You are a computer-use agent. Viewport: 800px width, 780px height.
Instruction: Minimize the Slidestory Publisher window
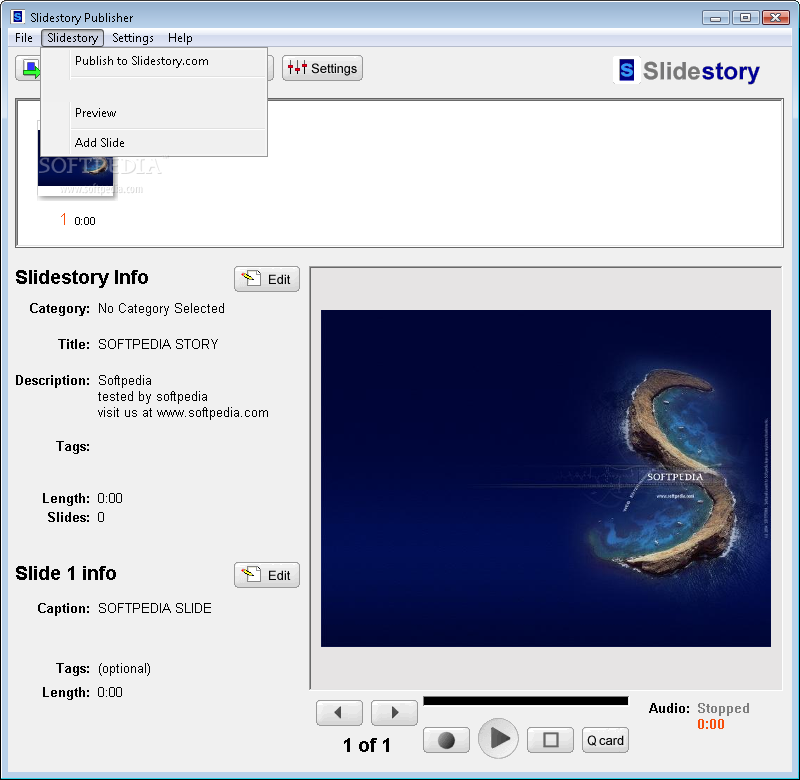[715, 18]
